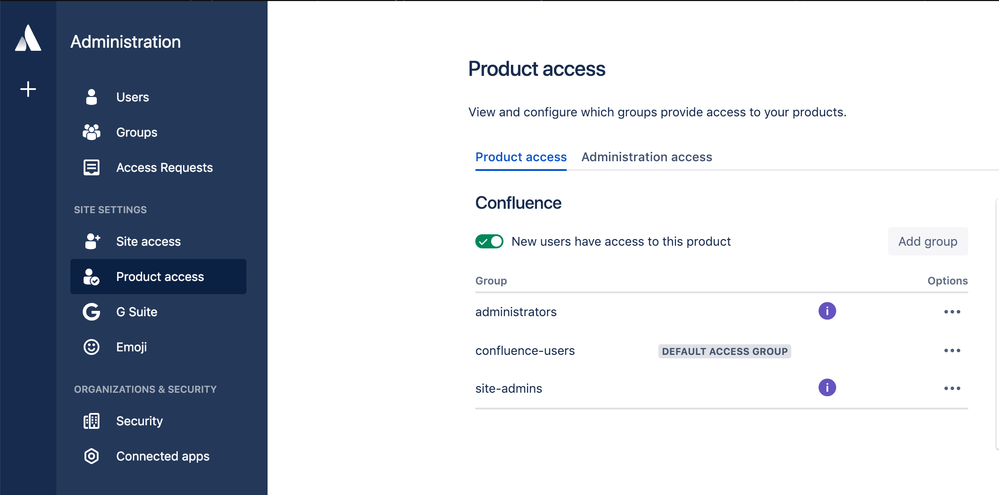Open Security in the sidebar
This screenshot has width=999, height=495.
158,421
